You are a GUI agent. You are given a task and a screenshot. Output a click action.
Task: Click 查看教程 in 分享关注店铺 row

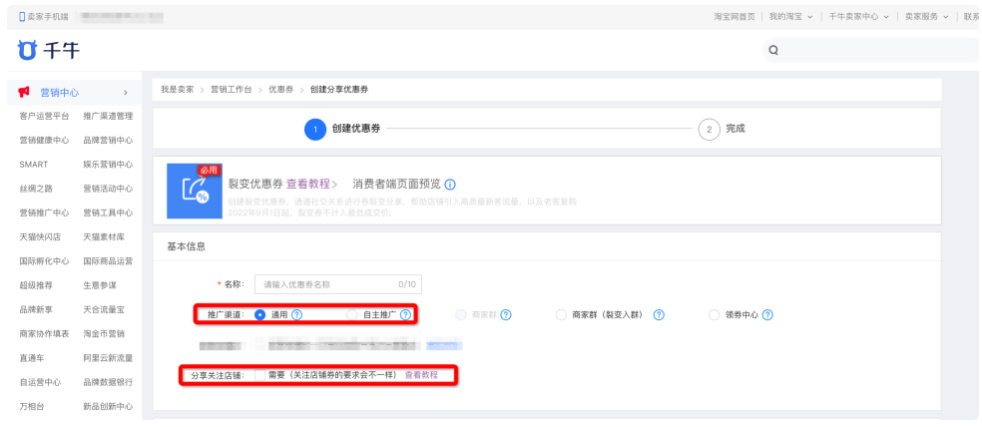[x=421, y=375]
